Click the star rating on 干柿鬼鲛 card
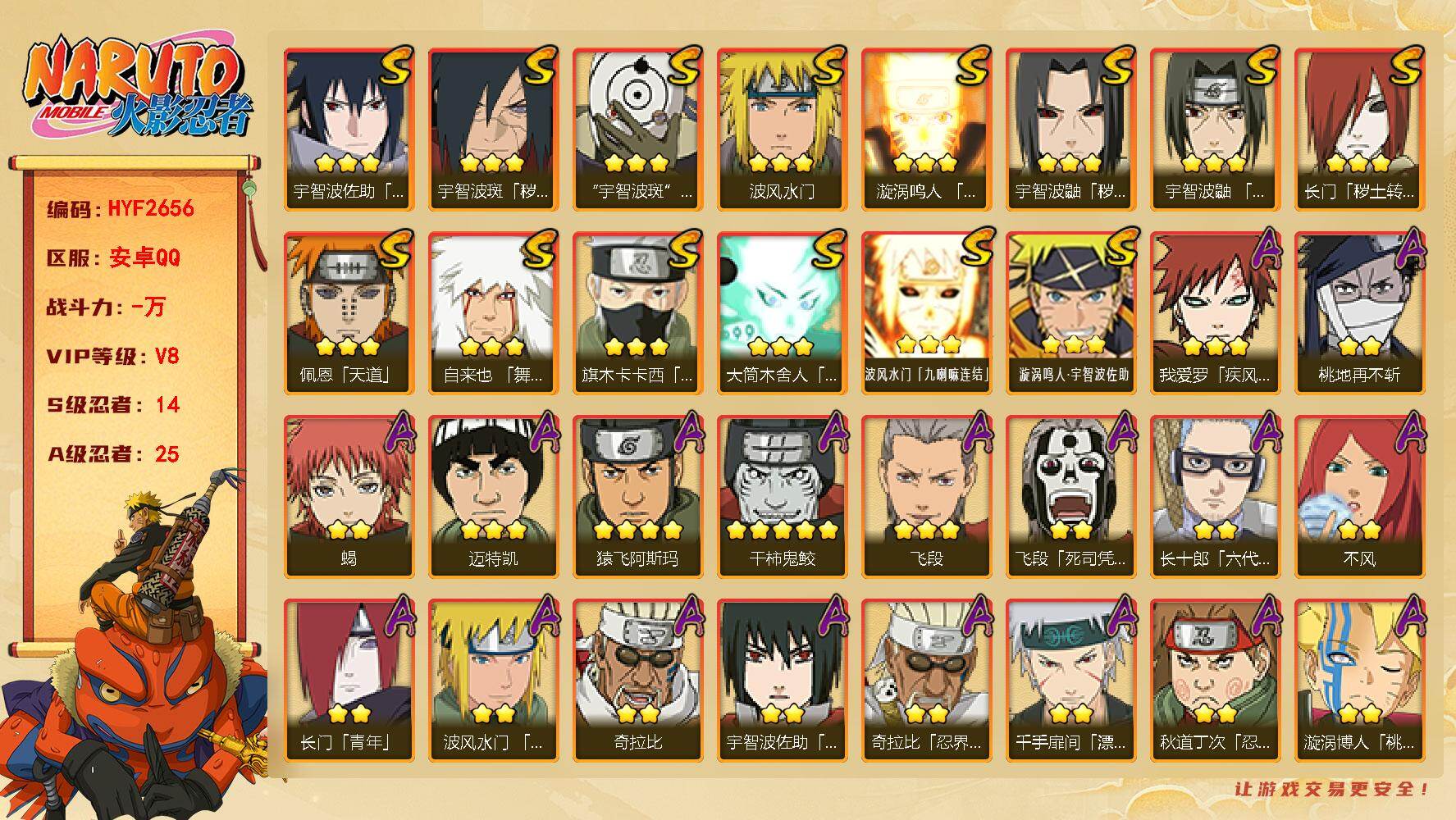The width and height of the screenshot is (1456, 820). click(x=781, y=531)
